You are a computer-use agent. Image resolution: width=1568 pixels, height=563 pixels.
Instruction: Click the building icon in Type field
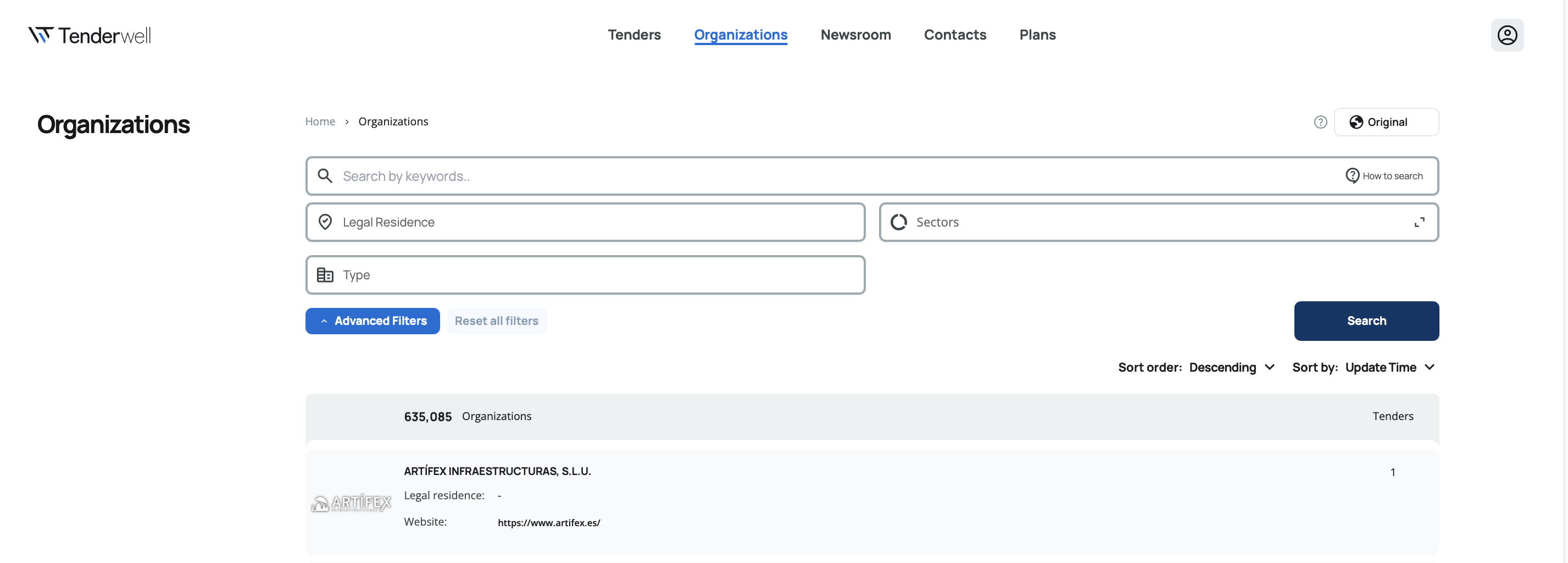(x=325, y=275)
